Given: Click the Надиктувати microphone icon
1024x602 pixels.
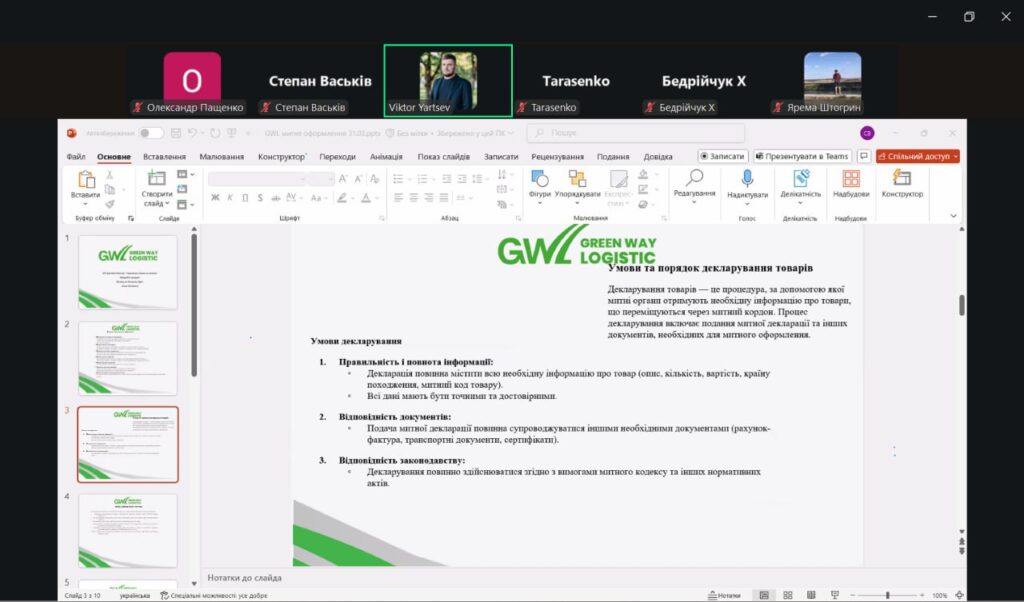Looking at the screenshot, I should point(746,181).
